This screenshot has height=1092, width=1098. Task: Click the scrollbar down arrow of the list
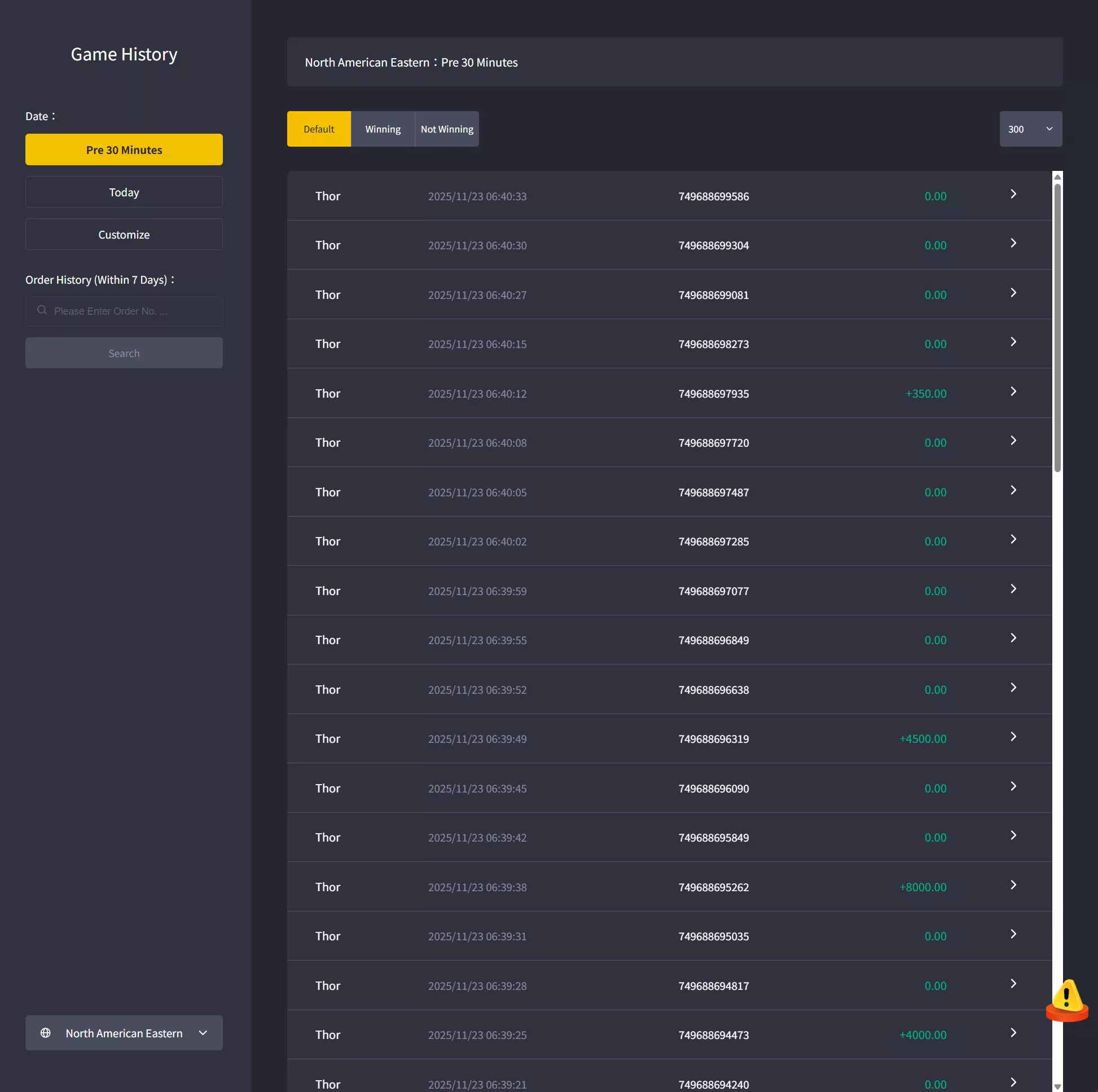[1057, 1086]
